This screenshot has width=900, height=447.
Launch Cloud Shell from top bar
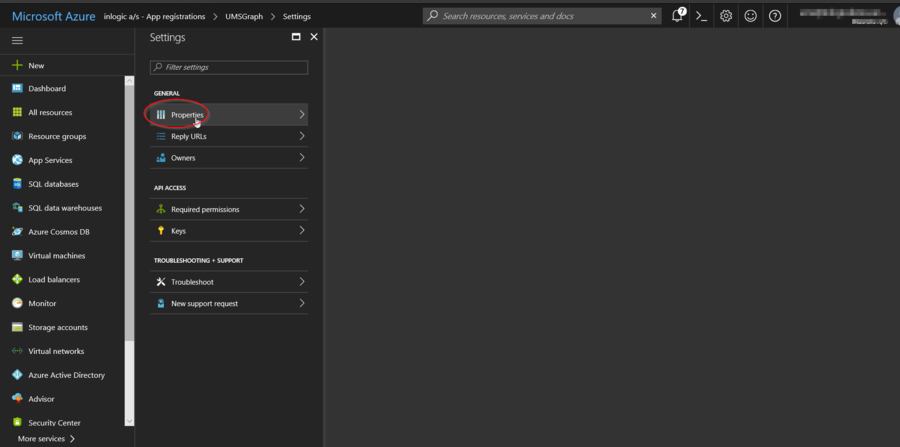coord(702,16)
